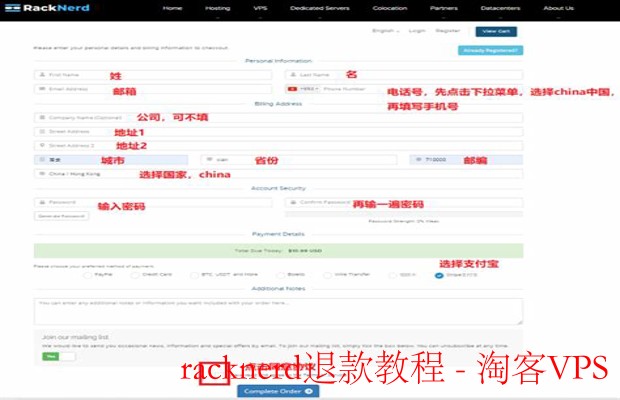This screenshot has width=620, height=400.
Task: Click the Street Address 2 field
Action: click(278, 146)
